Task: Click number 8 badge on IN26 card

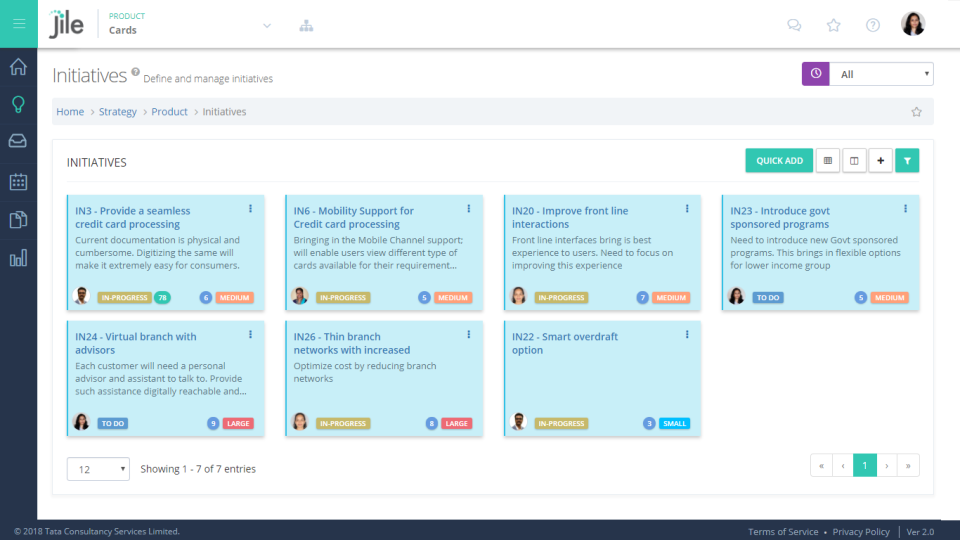Action: (x=432, y=423)
